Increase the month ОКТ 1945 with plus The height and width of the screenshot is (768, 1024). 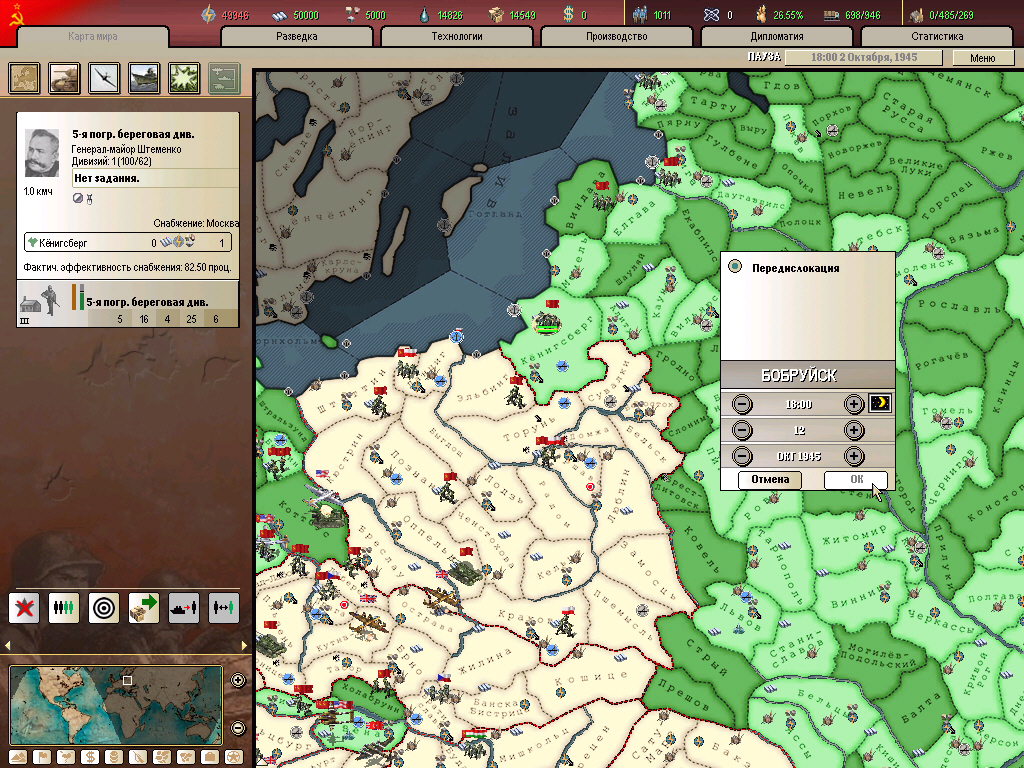[853, 456]
